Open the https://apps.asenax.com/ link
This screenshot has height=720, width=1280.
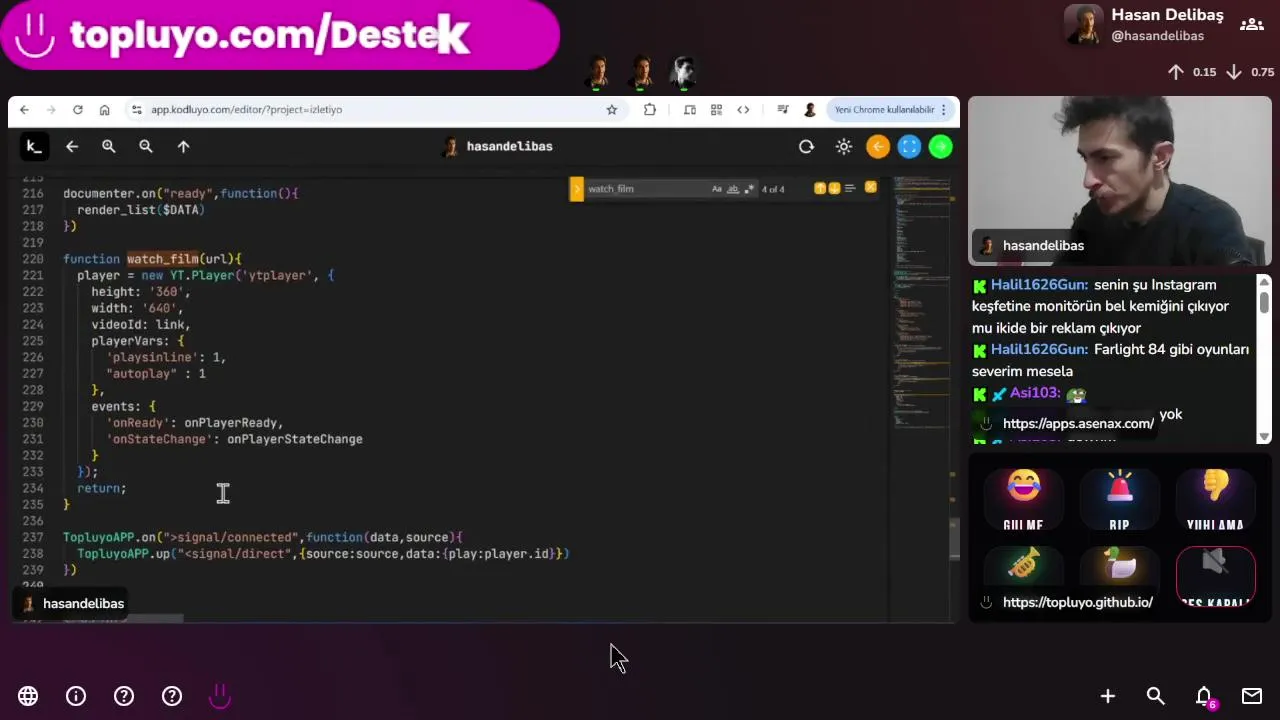(1078, 424)
